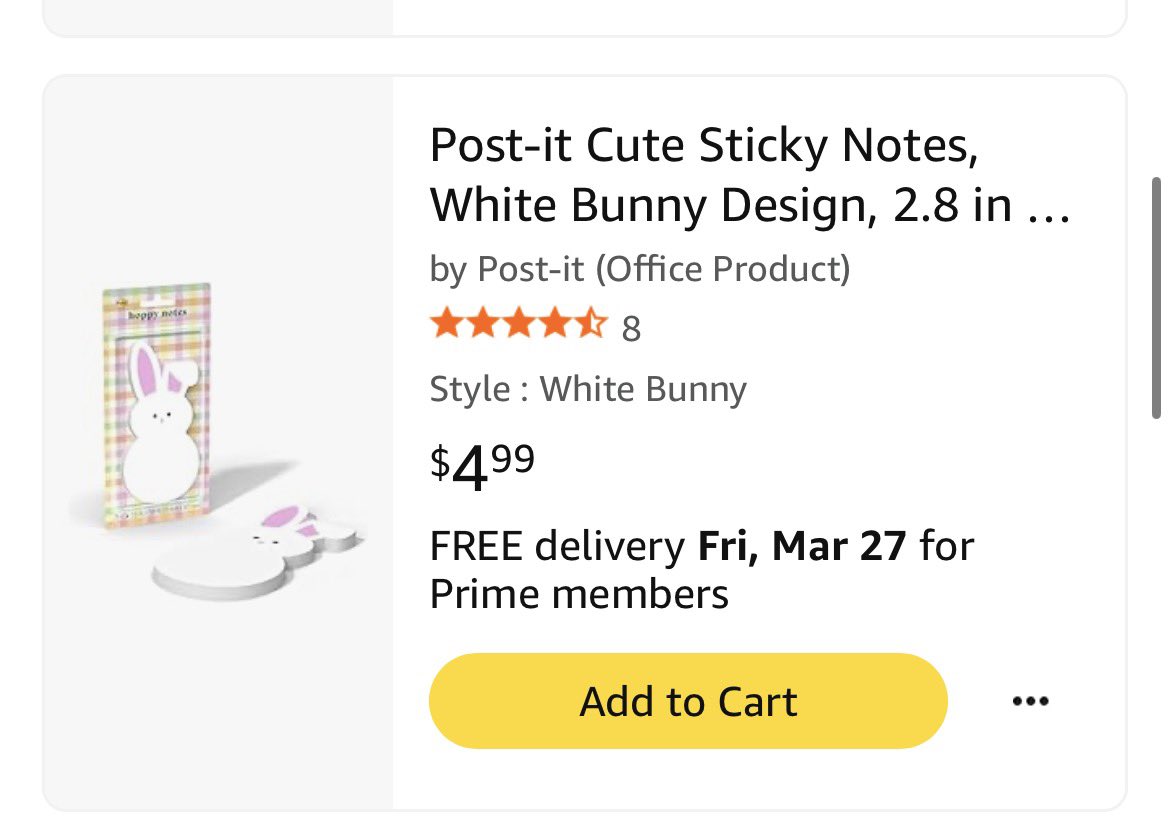1170x820 pixels.
Task: Open the review count number 8
Action: tap(631, 328)
